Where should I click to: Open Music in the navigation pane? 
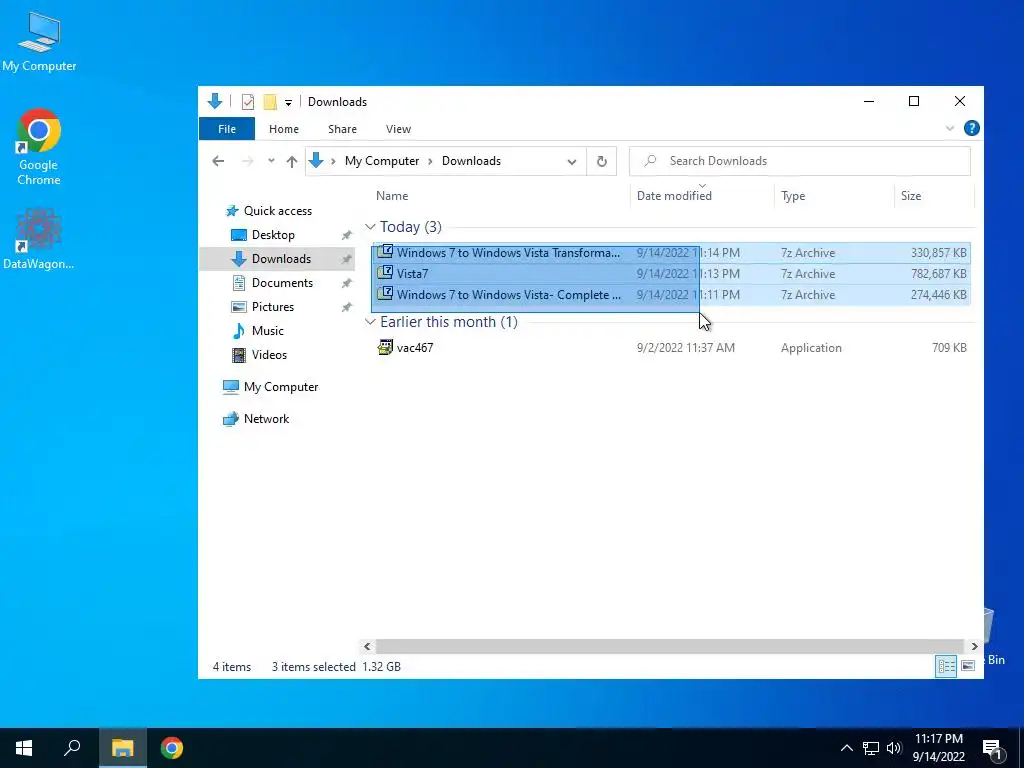click(x=267, y=331)
